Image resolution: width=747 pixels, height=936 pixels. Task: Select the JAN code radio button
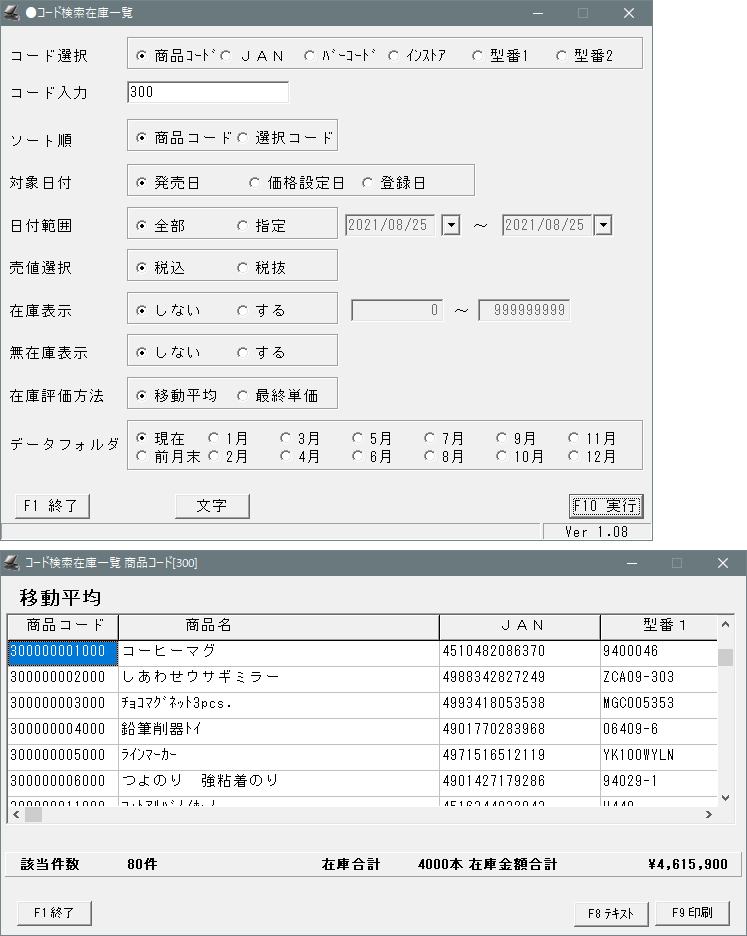point(225,56)
